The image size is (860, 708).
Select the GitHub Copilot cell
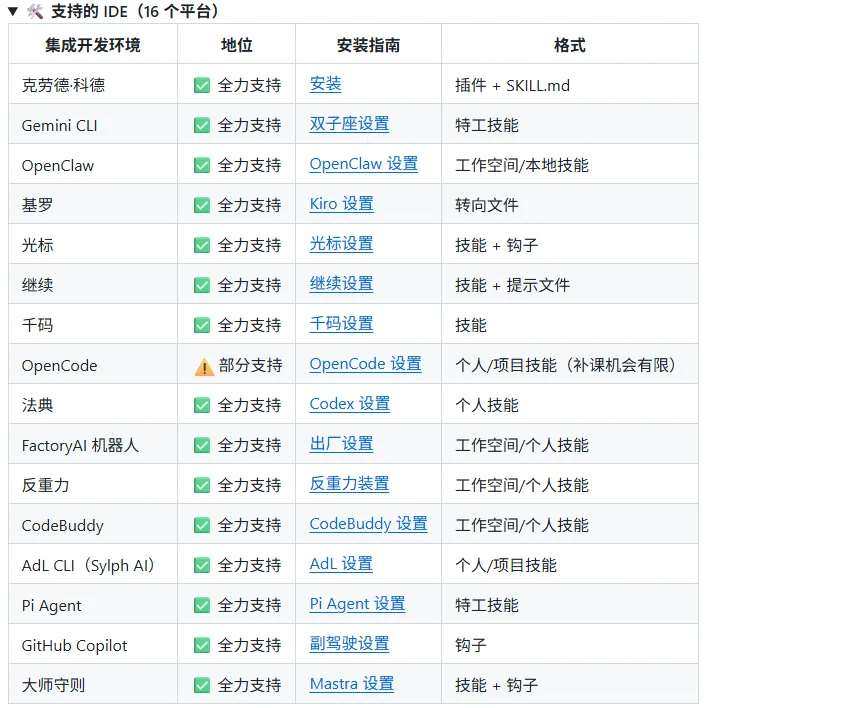click(x=93, y=645)
